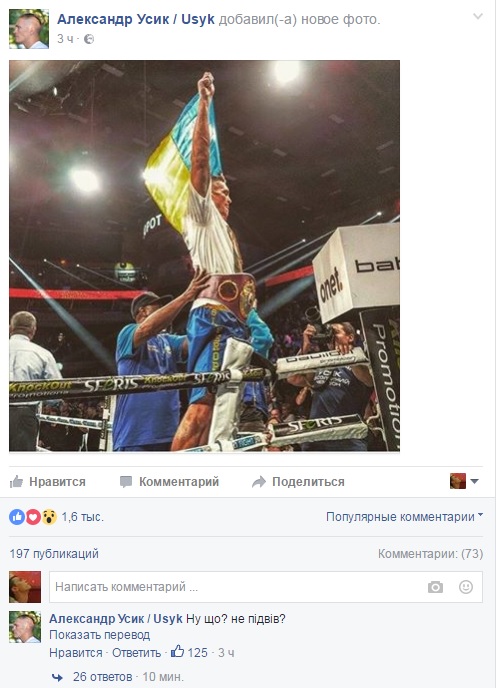Screen dimensions: 496x688
Task: Click Александр Усик / Usyk post author name
Action: pos(136,19)
